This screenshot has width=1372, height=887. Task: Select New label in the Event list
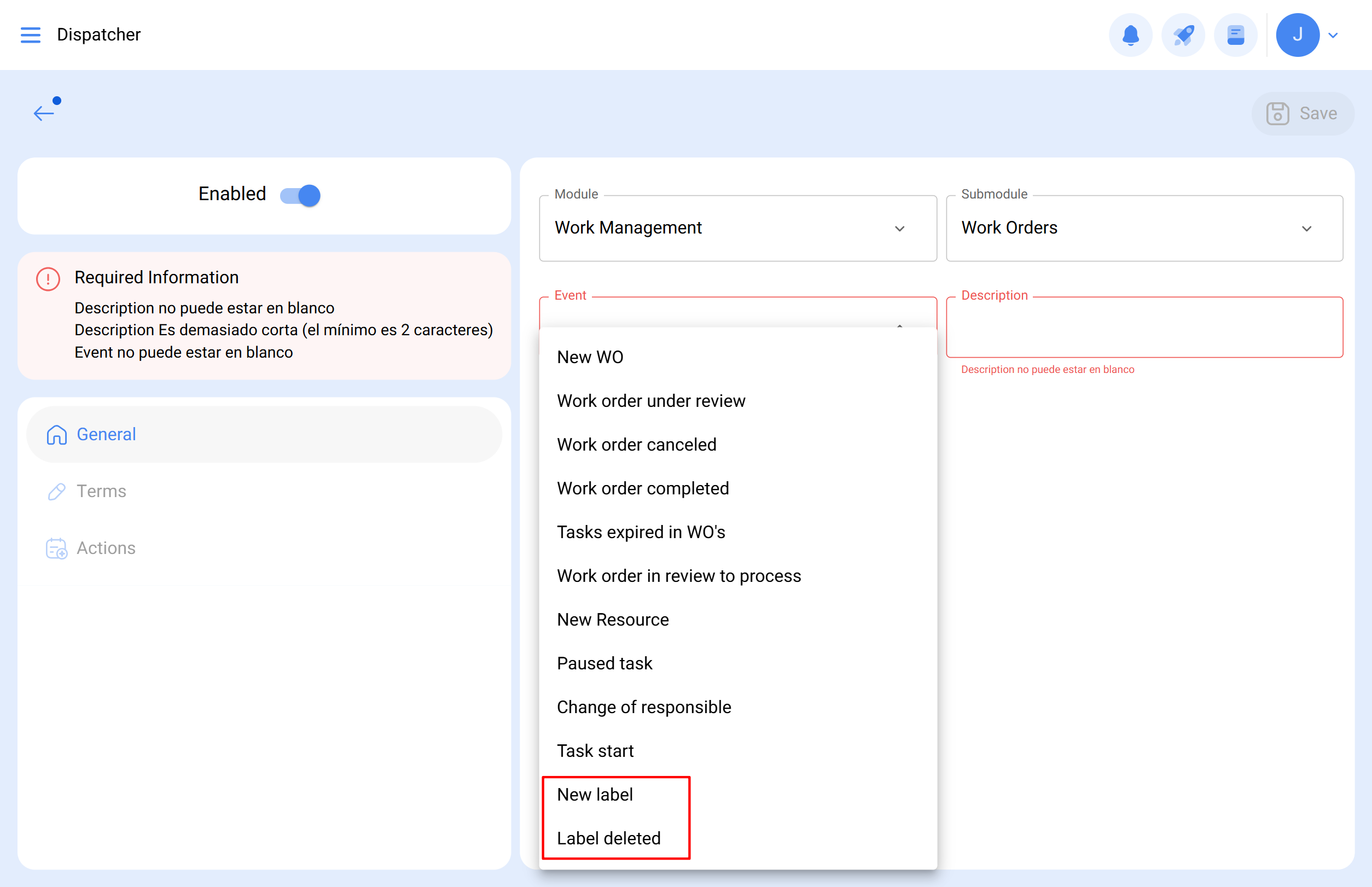tap(594, 794)
